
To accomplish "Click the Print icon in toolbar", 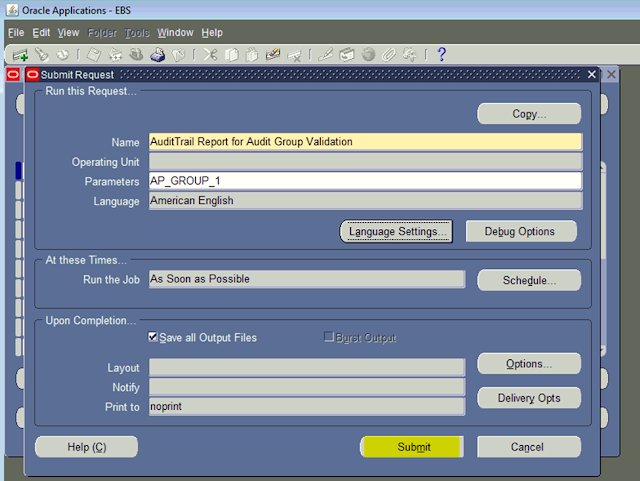I will pyautogui.click(x=157, y=54).
